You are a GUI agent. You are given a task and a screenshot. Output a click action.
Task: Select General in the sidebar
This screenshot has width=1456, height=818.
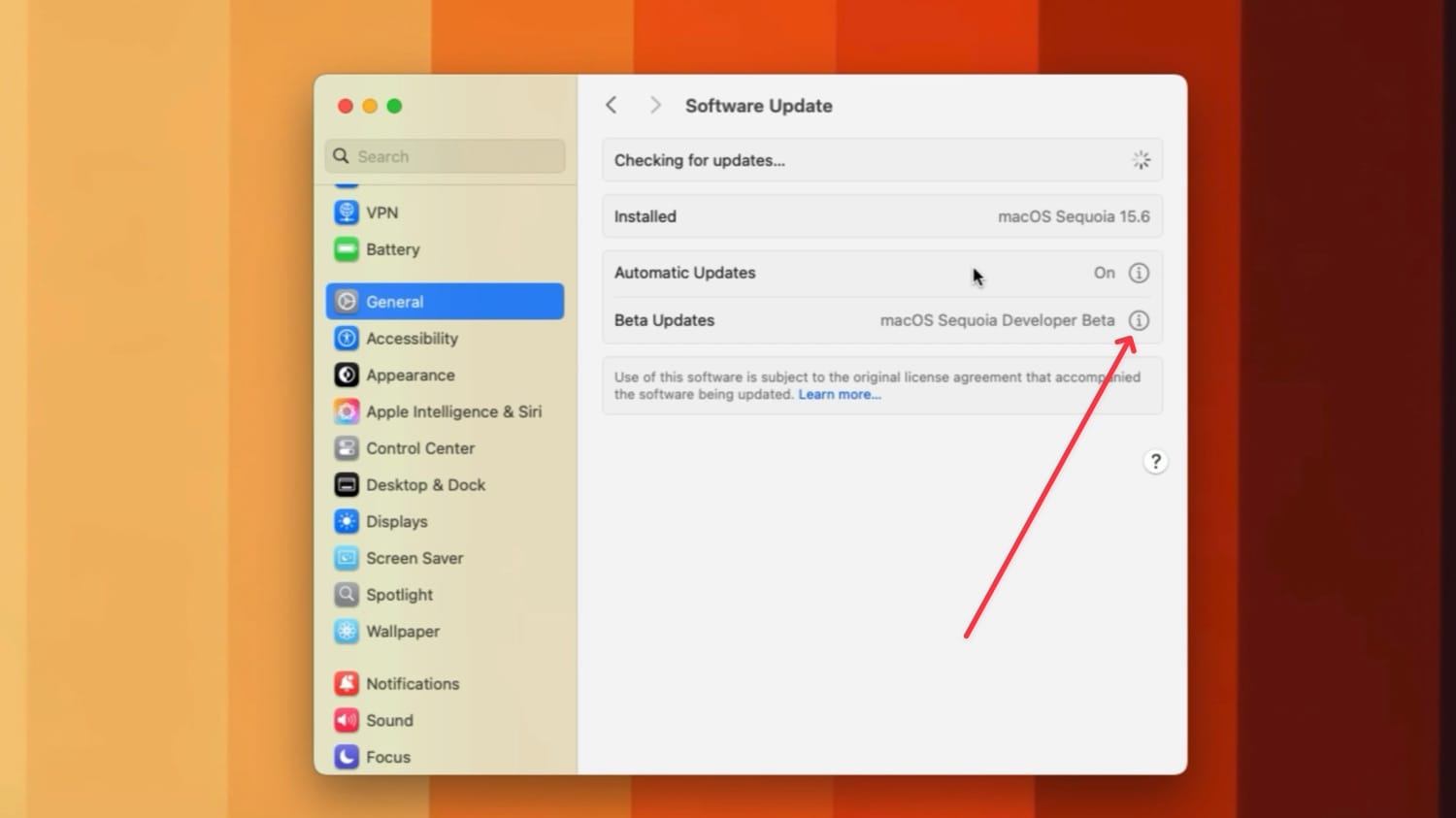[445, 302]
